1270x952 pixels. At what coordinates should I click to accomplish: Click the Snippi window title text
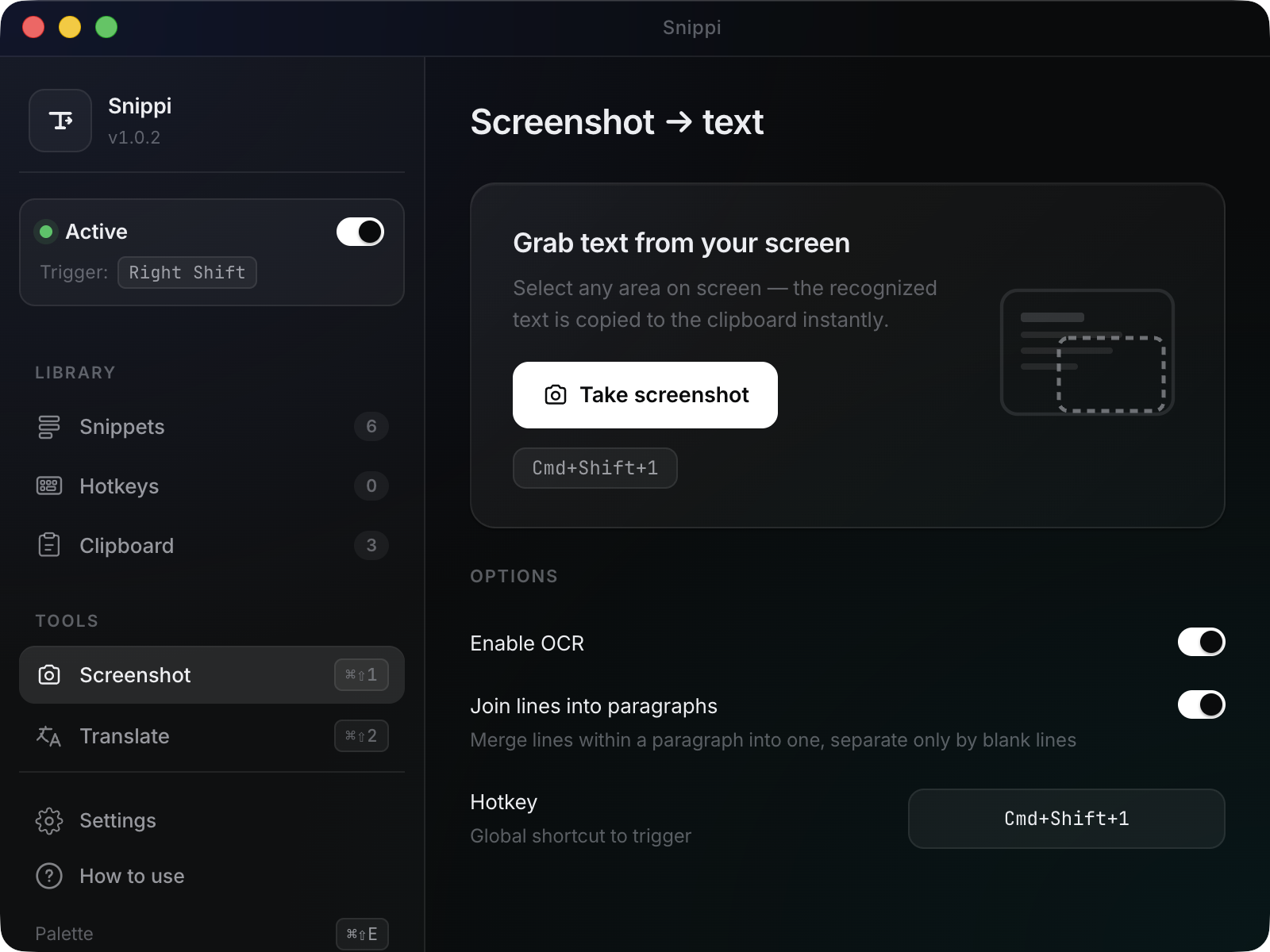coord(692,28)
